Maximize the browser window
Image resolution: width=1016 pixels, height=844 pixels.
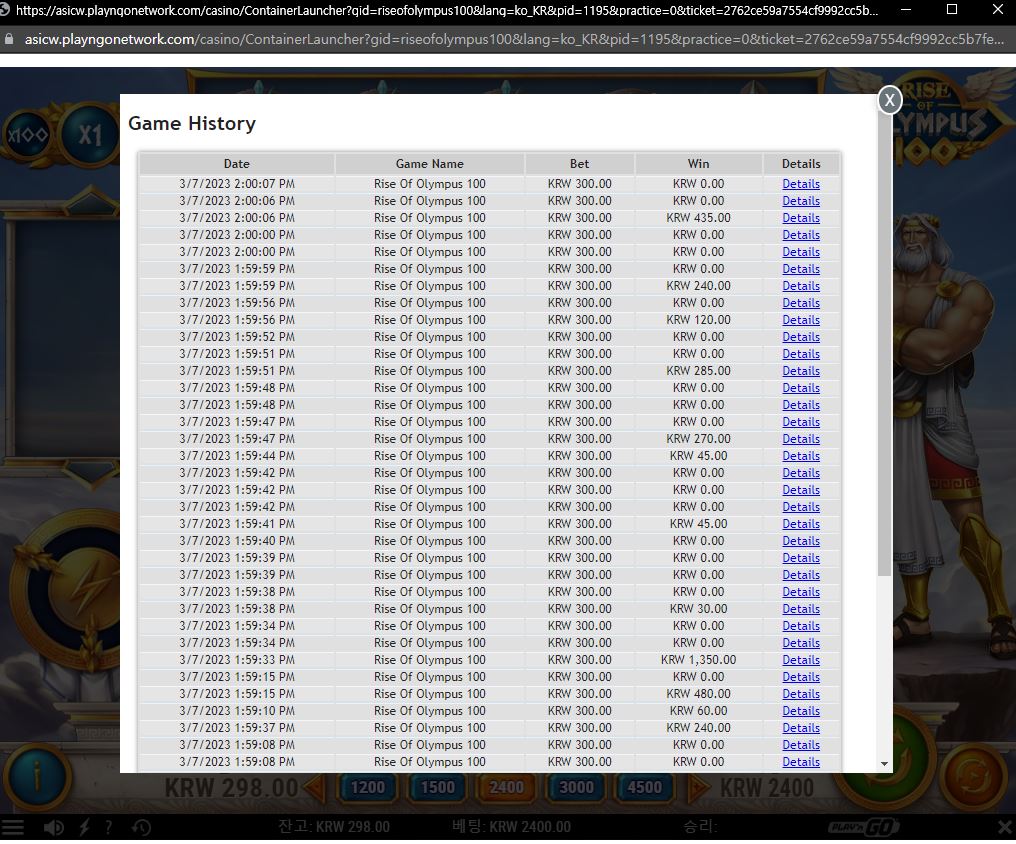(952, 10)
